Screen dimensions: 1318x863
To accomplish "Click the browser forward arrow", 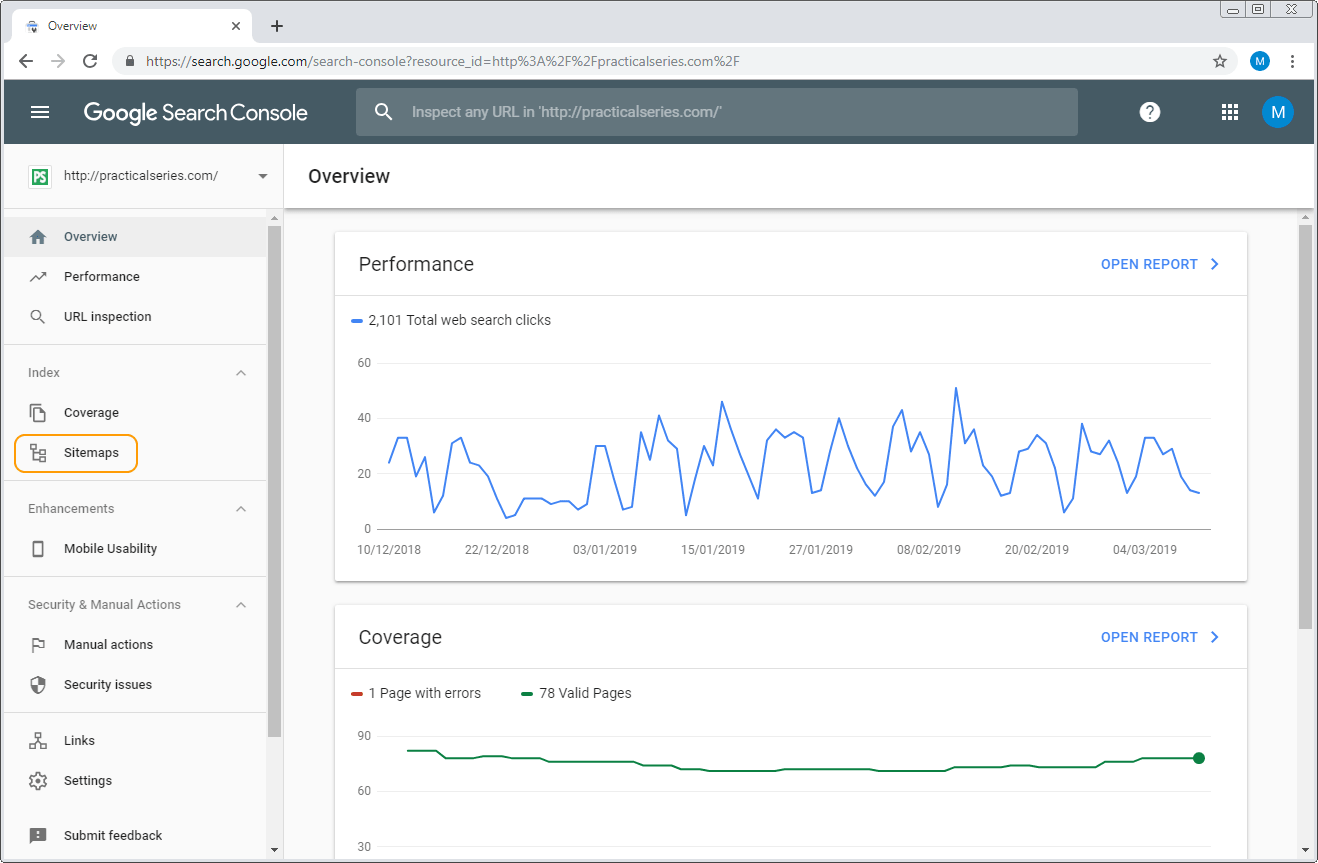I will pyautogui.click(x=58, y=61).
